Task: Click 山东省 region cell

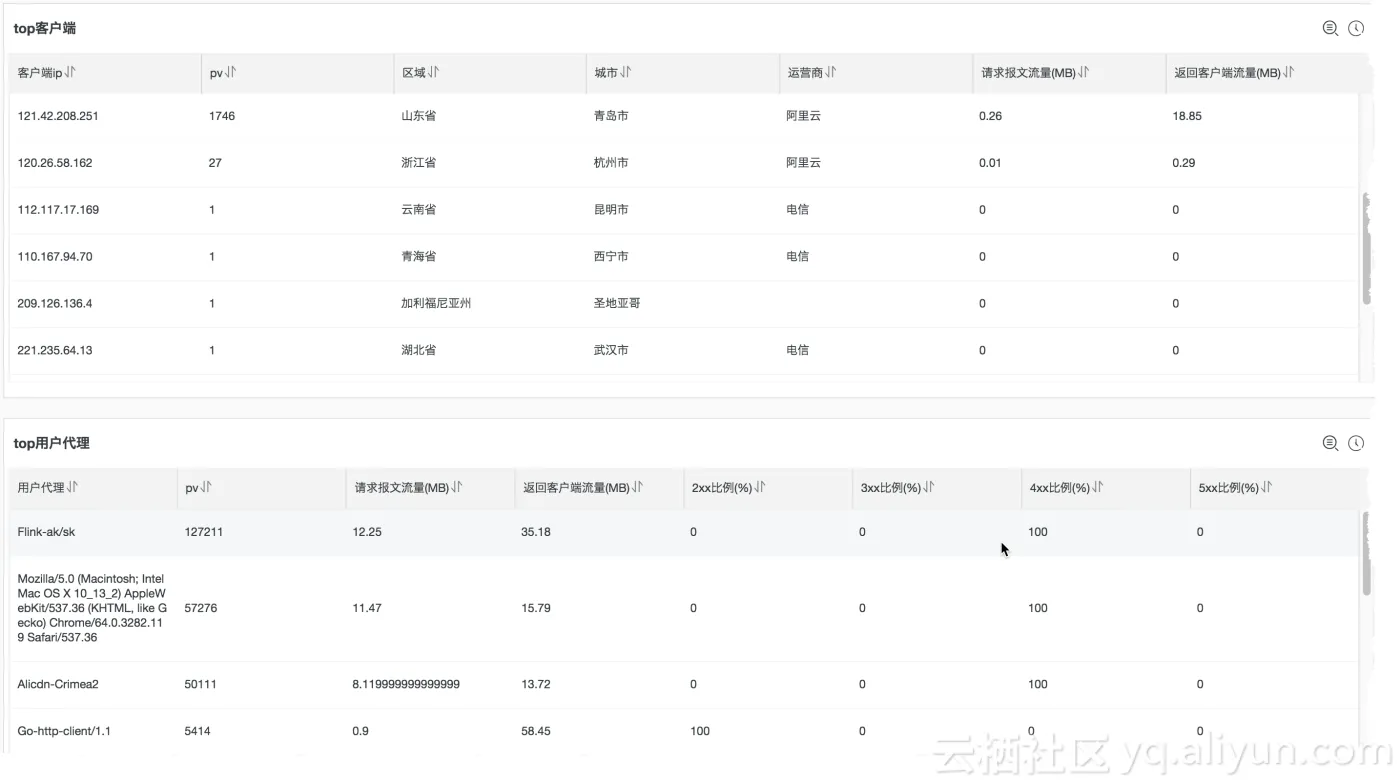Action: [x=418, y=116]
